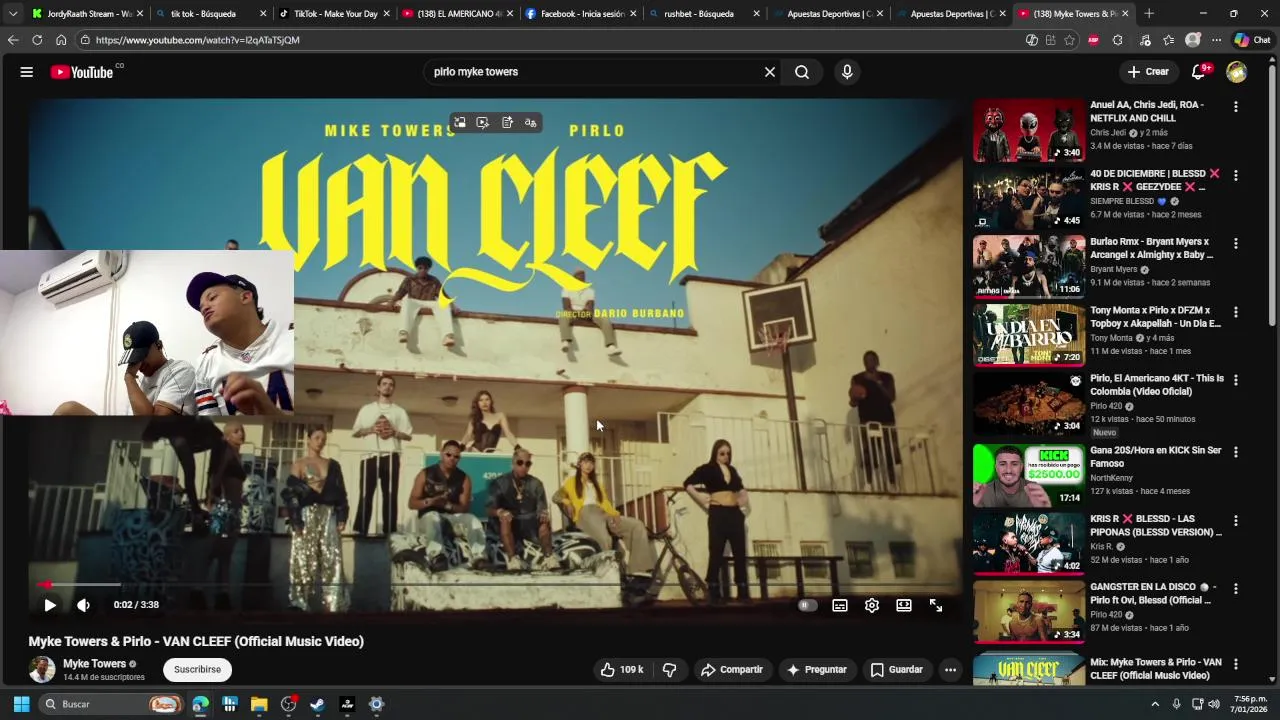Go to YouTube home via the logo

click(82, 72)
